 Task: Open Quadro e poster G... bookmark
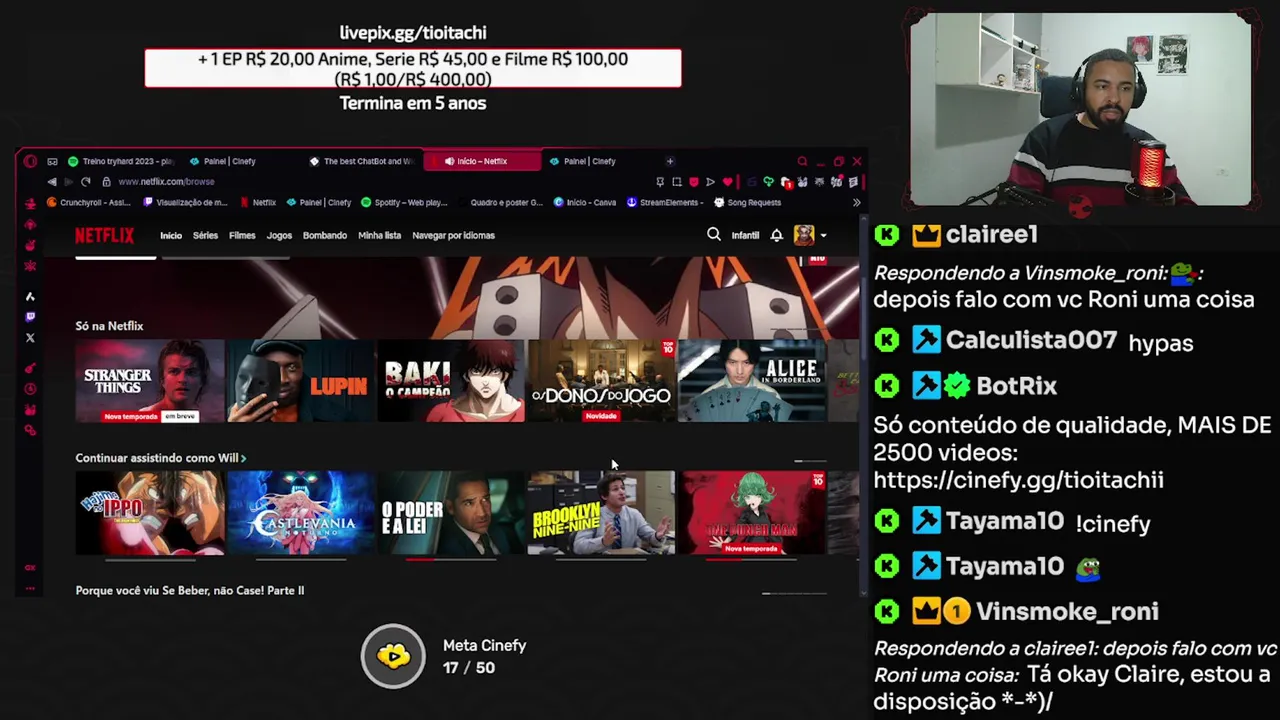(x=500, y=202)
